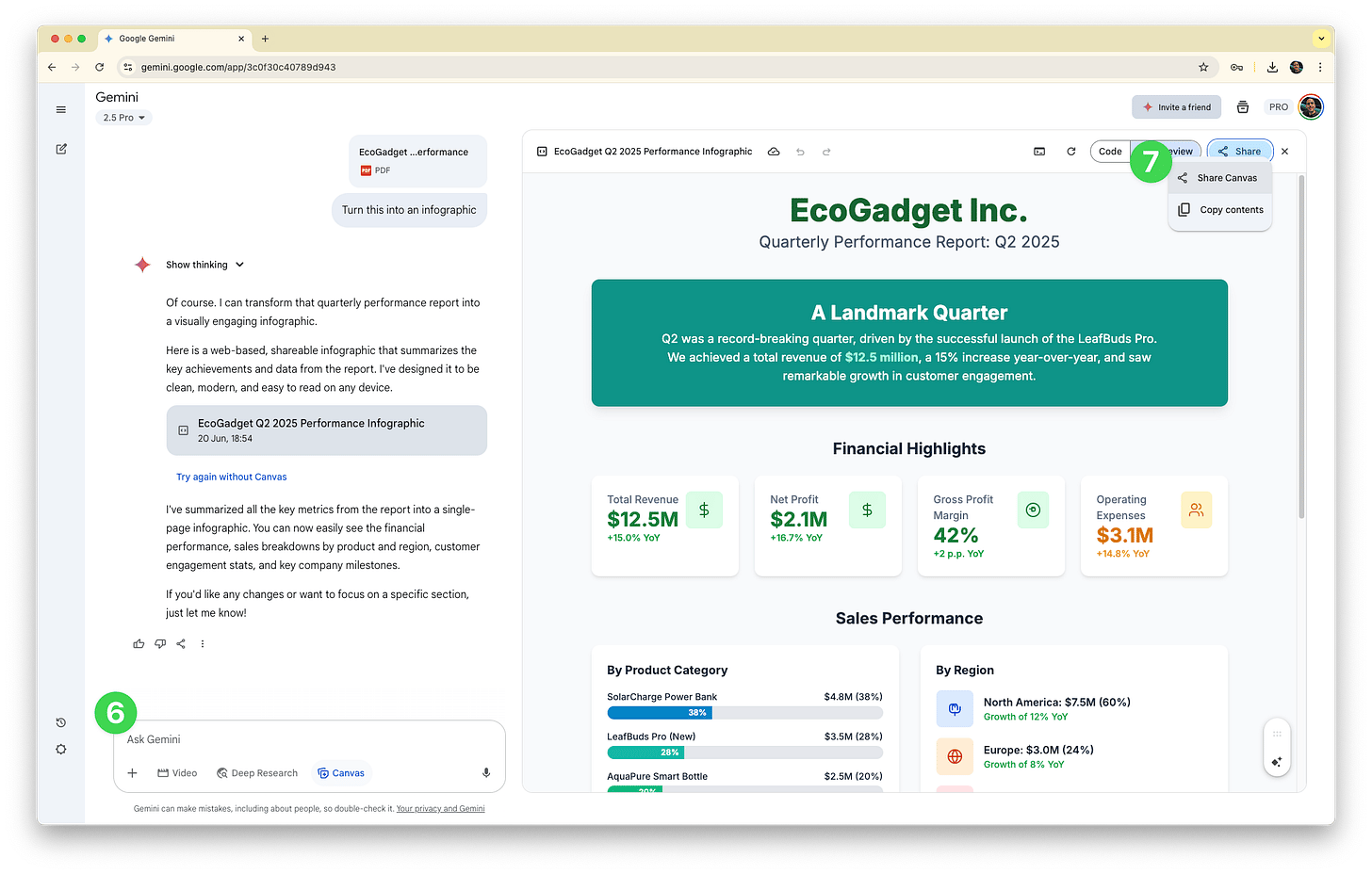Click the floating Gemini sparkle button on canvas
Image resolution: width=1372 pixels, height=874 pixels.
point(1277,762)
